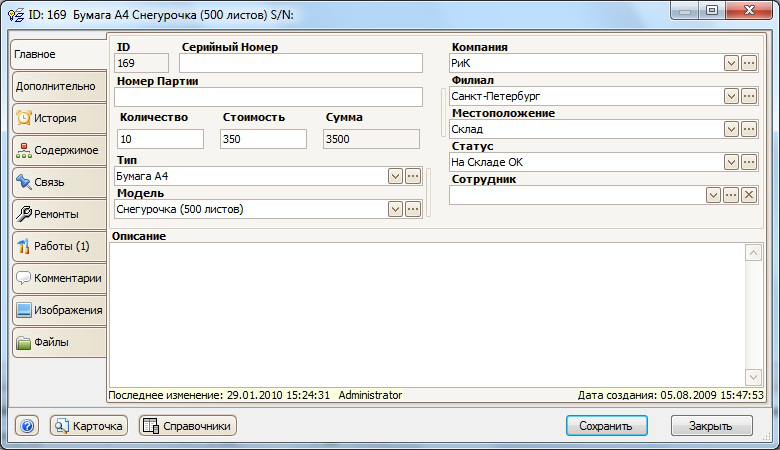Open the Содержимое tab
780x450 pixels.
[59, 150]
